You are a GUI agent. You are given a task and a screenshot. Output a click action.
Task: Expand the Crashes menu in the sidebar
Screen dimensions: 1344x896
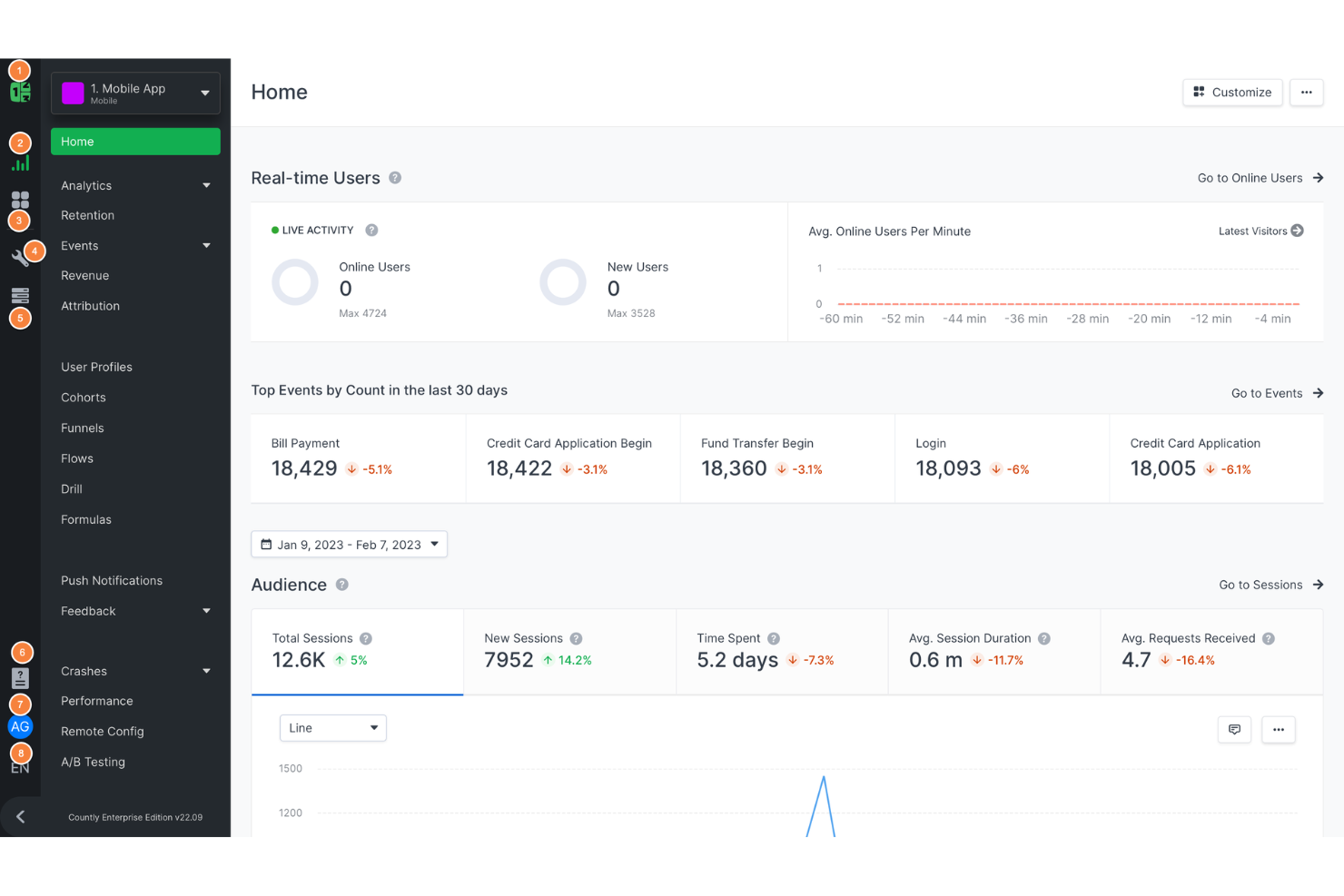134,671
